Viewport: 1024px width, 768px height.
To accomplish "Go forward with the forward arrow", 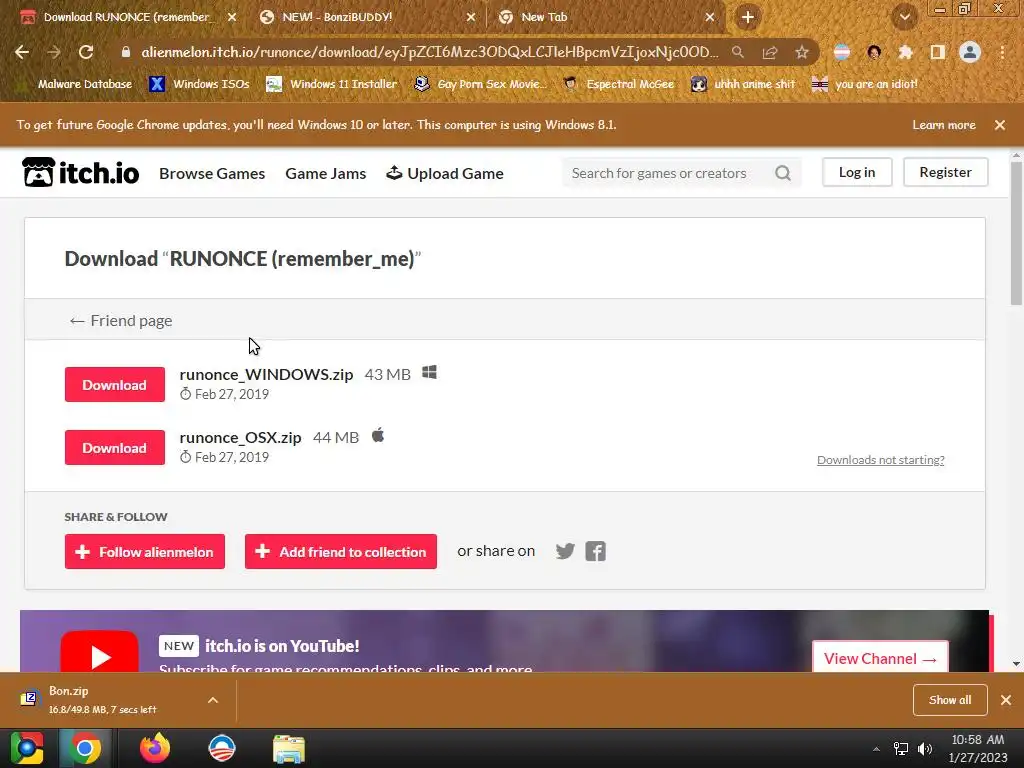I will coord(54,52).
